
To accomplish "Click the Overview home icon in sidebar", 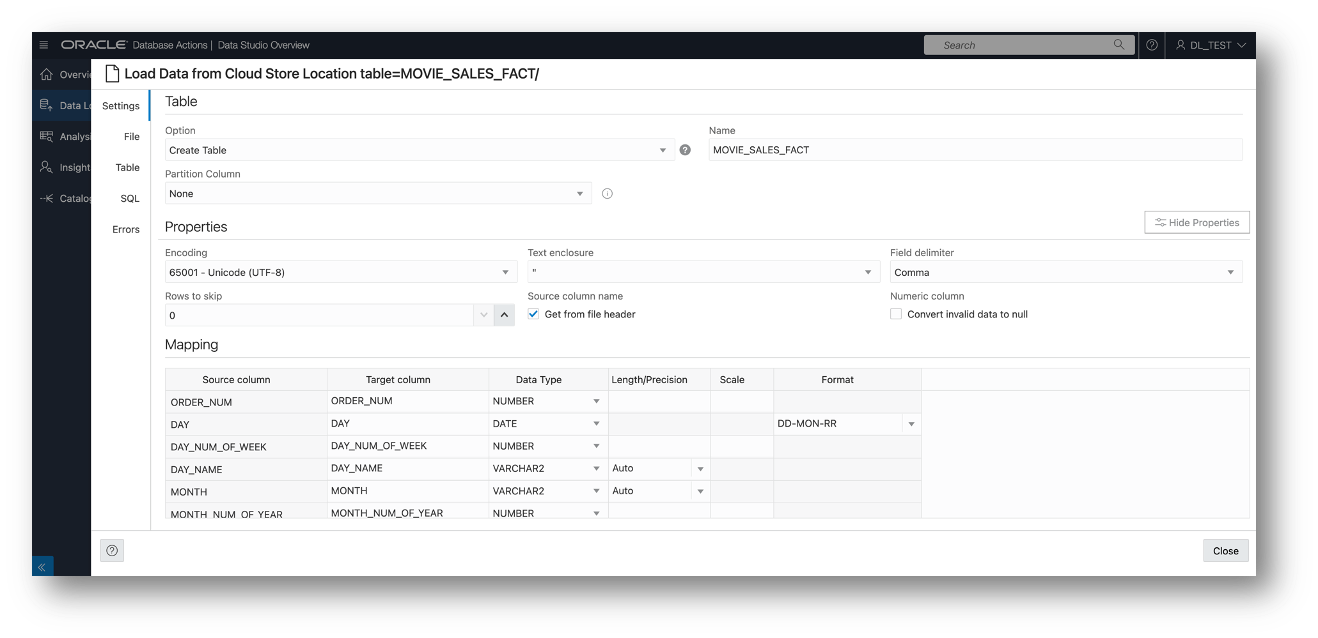I will click(45, 75).
